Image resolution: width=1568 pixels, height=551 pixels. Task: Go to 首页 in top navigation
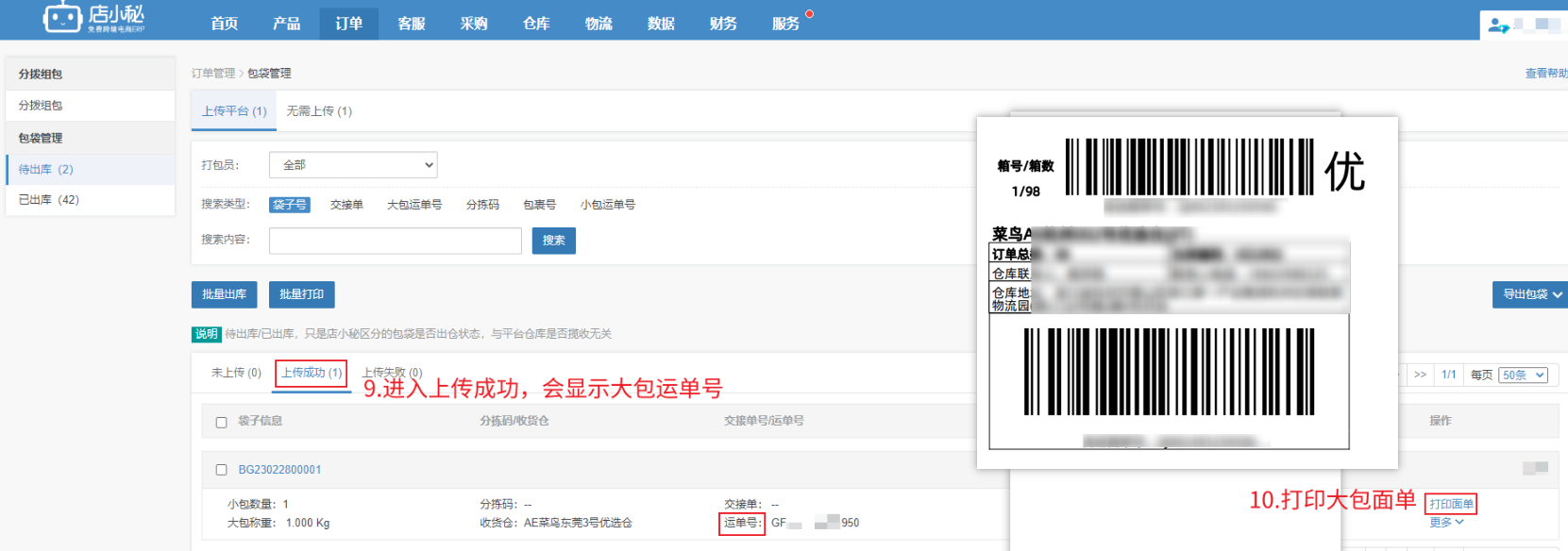225,24
